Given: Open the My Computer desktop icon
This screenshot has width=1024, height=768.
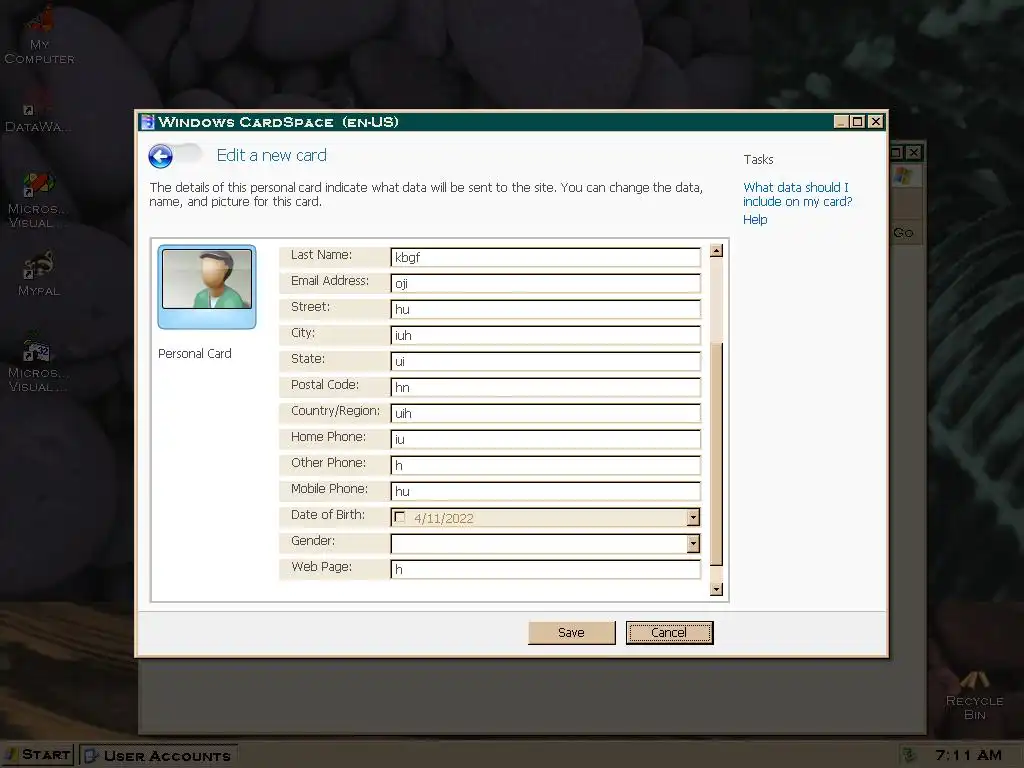Looking at the screenshot, I should tap(39, 35).
